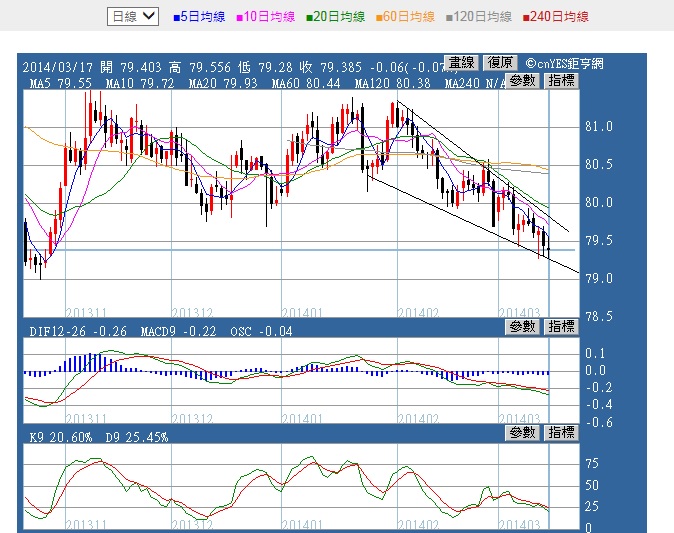
Task: Click the OSC -0.04 readout
Action: pyautogui.click(x=261, y=331)
